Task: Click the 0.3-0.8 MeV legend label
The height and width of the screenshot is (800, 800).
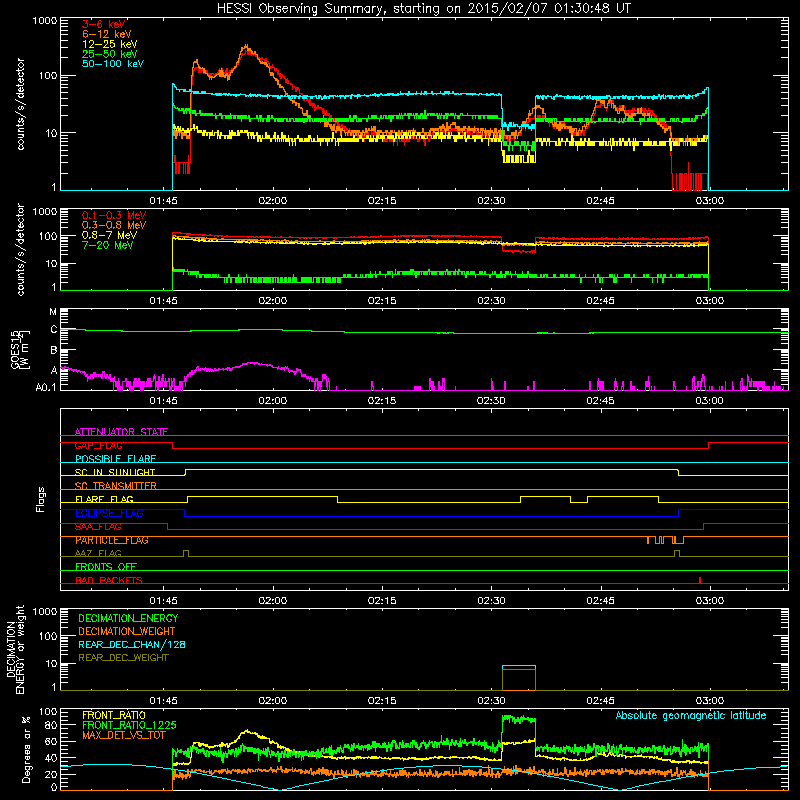Action: tap(114, 225)
